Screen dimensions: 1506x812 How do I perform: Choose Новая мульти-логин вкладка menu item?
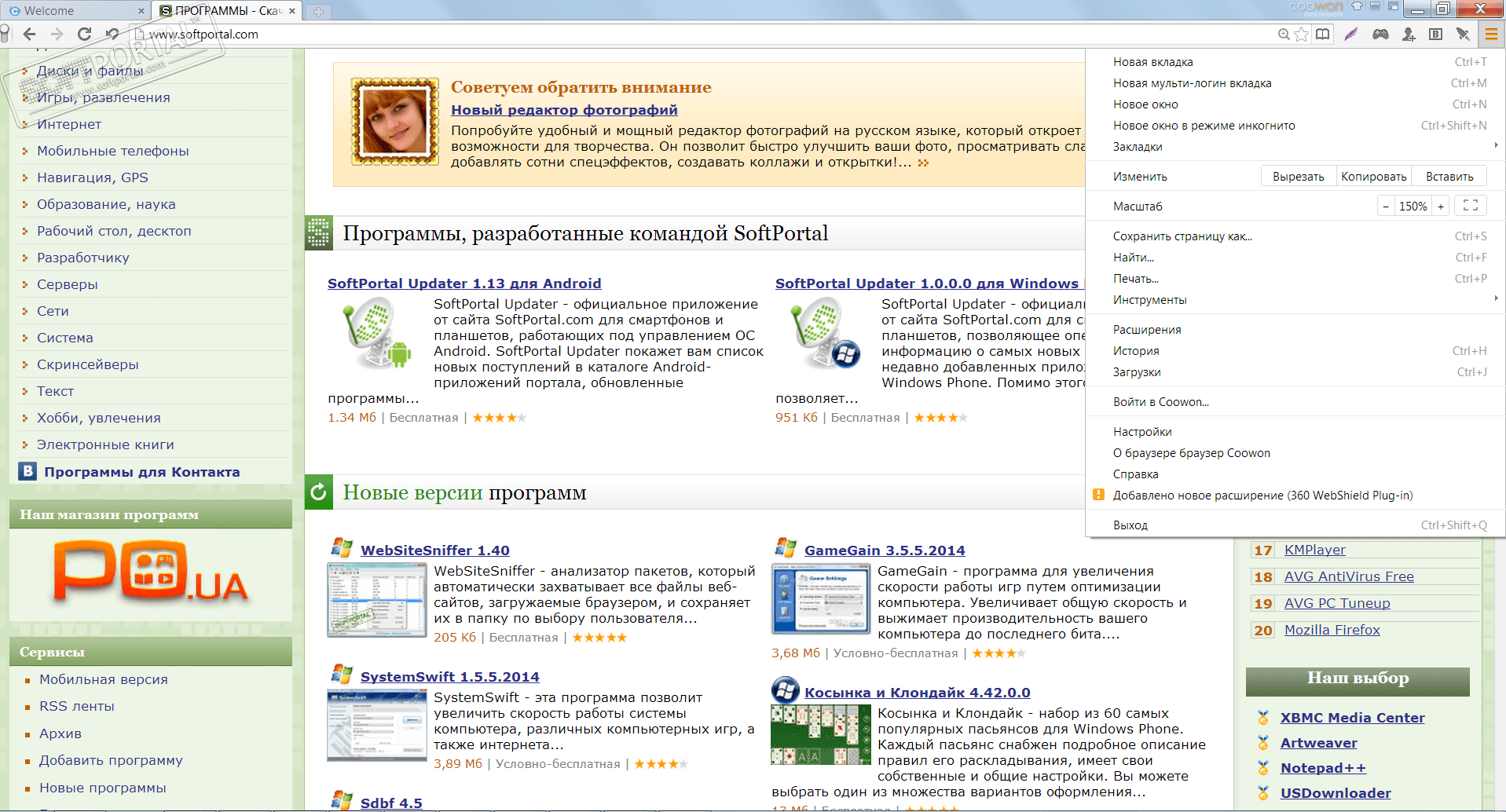coord(1295,83)
